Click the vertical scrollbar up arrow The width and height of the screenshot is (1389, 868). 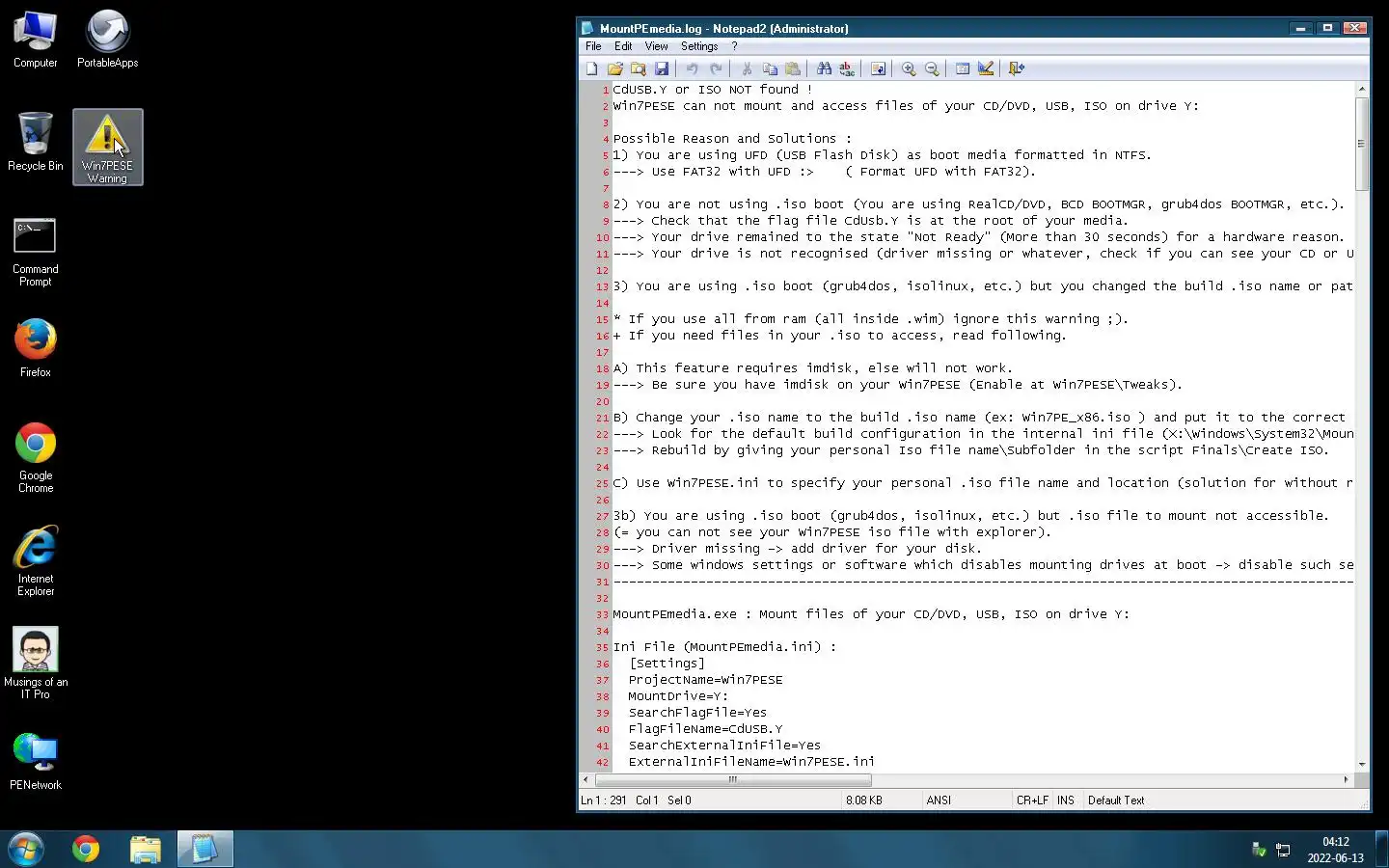pyautogui.click(x=1362, y=89)
